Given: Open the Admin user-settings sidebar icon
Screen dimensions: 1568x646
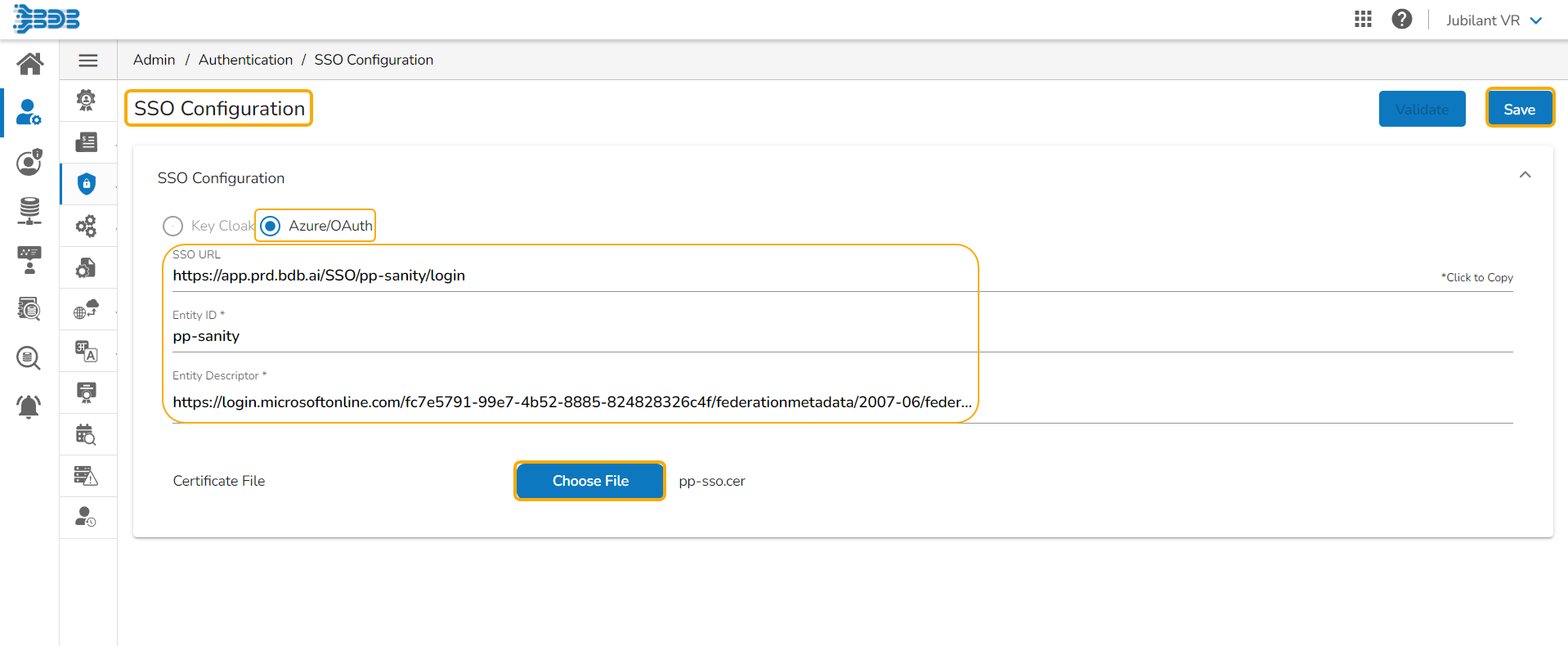Looking at the screenshot, I should 29,112.
